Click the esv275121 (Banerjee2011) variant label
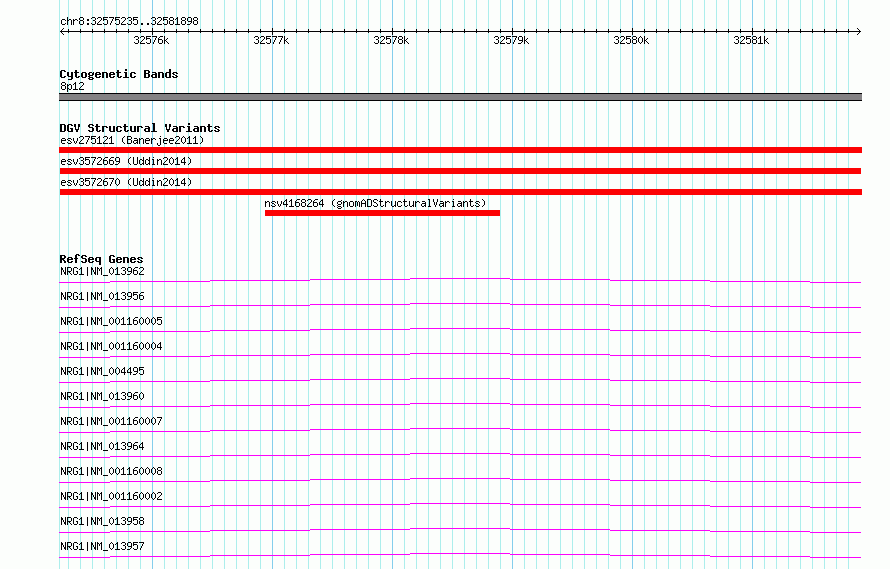Screen dimensions: 890x569 pyautogui.click(x=132, y=140)
